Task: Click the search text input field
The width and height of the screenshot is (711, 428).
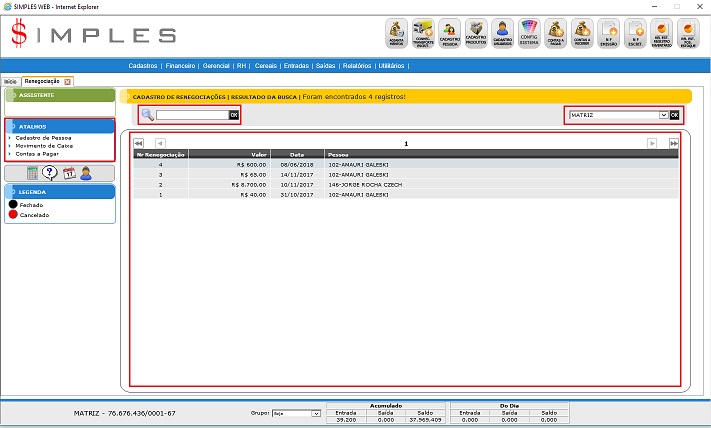Action: (x=192, y=115)
